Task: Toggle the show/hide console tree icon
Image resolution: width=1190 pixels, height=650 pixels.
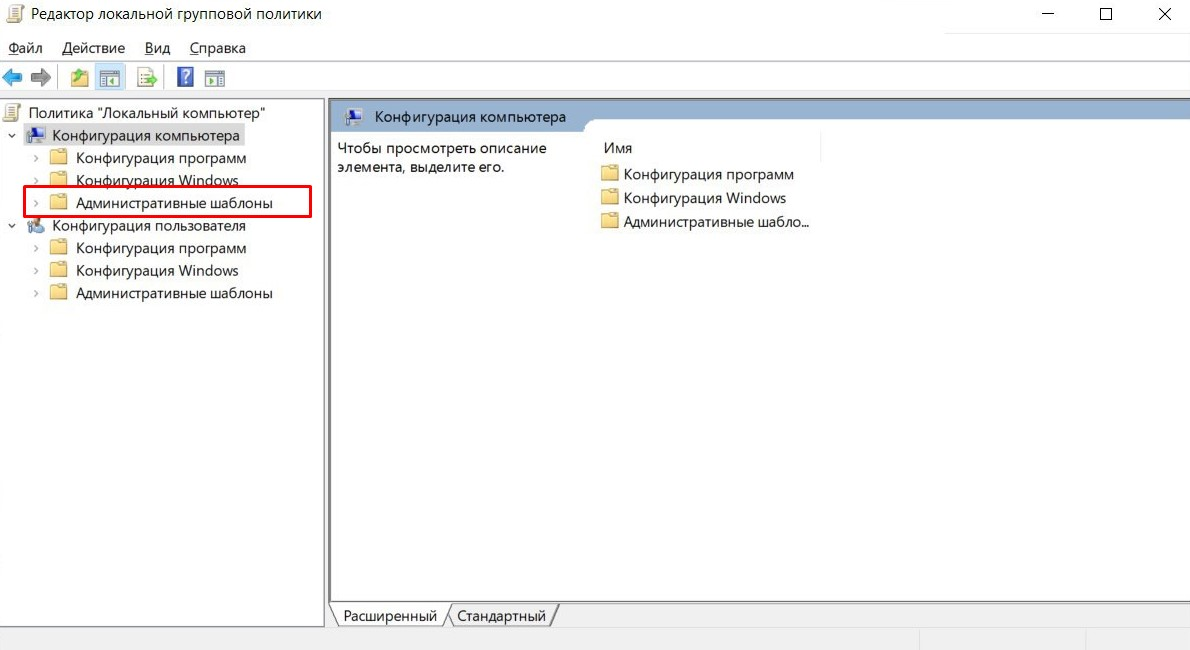Action: (x=110, y=77)
